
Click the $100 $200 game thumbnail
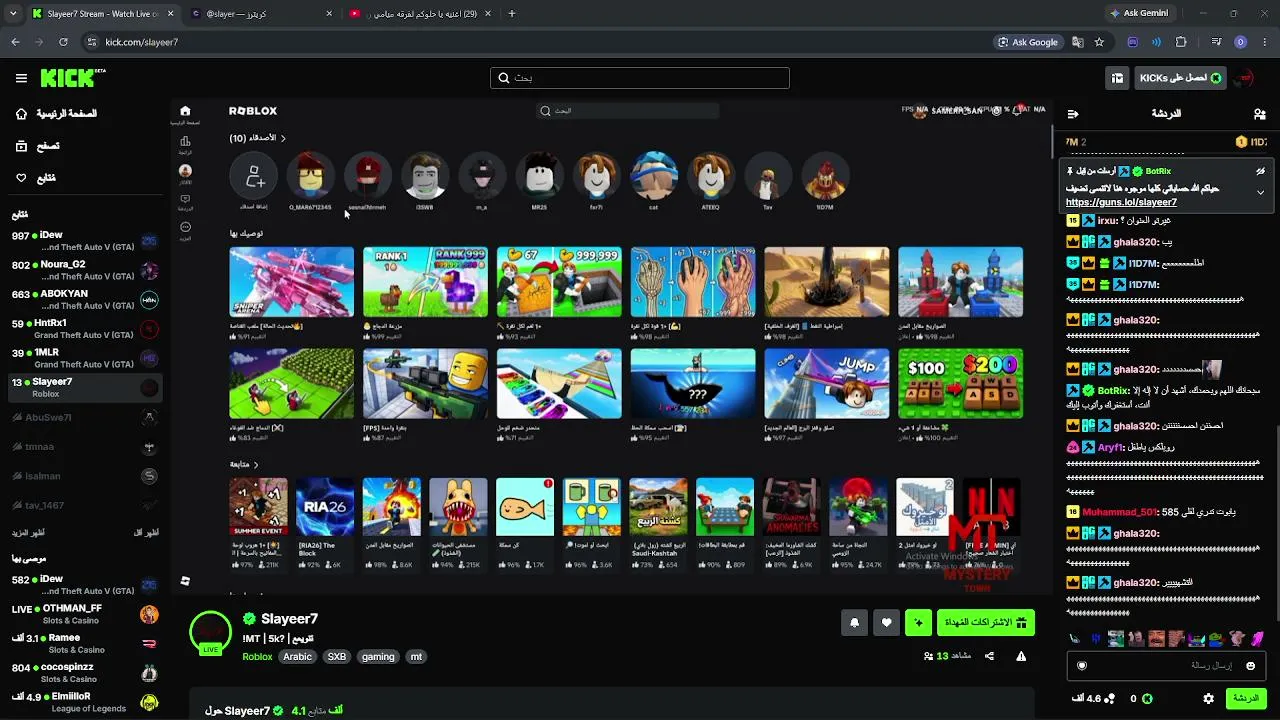tap(960, 384)
